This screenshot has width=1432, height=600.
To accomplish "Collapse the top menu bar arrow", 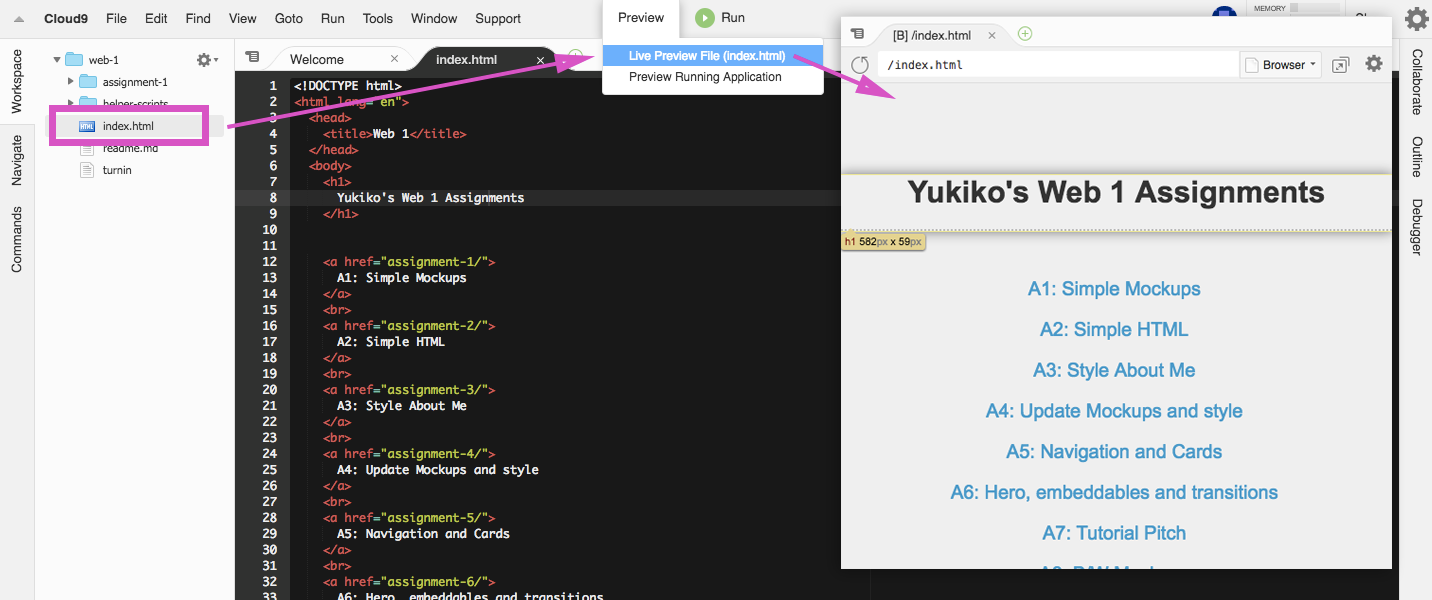I will pos(18,19).
